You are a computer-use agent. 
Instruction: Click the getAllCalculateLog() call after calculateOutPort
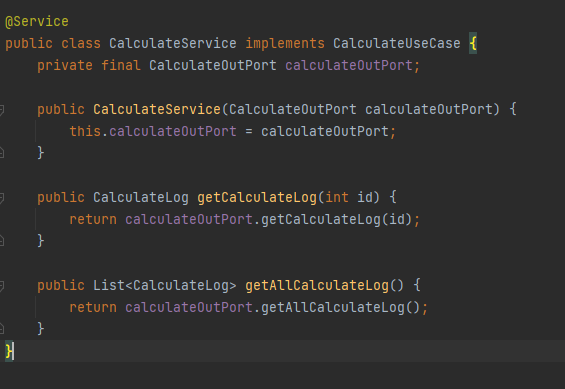[341, 308]
